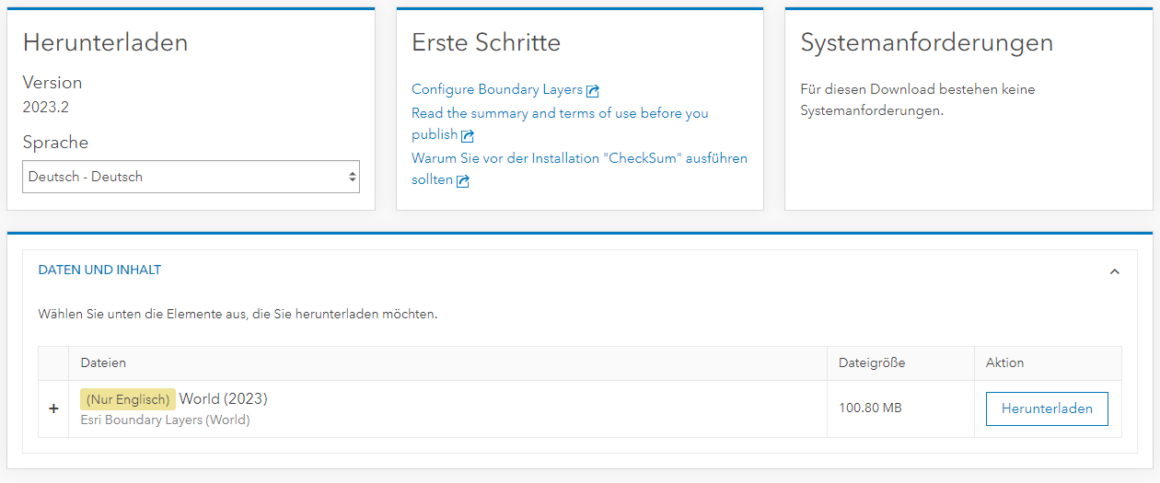The height and width of the screenshot is (483, 1160).
Task: Click the DATEN UND INHALT heading
Action: [100, 270]
